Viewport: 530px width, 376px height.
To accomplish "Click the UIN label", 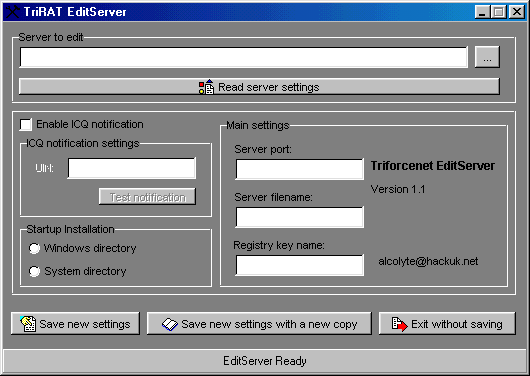I will (44, 168).
